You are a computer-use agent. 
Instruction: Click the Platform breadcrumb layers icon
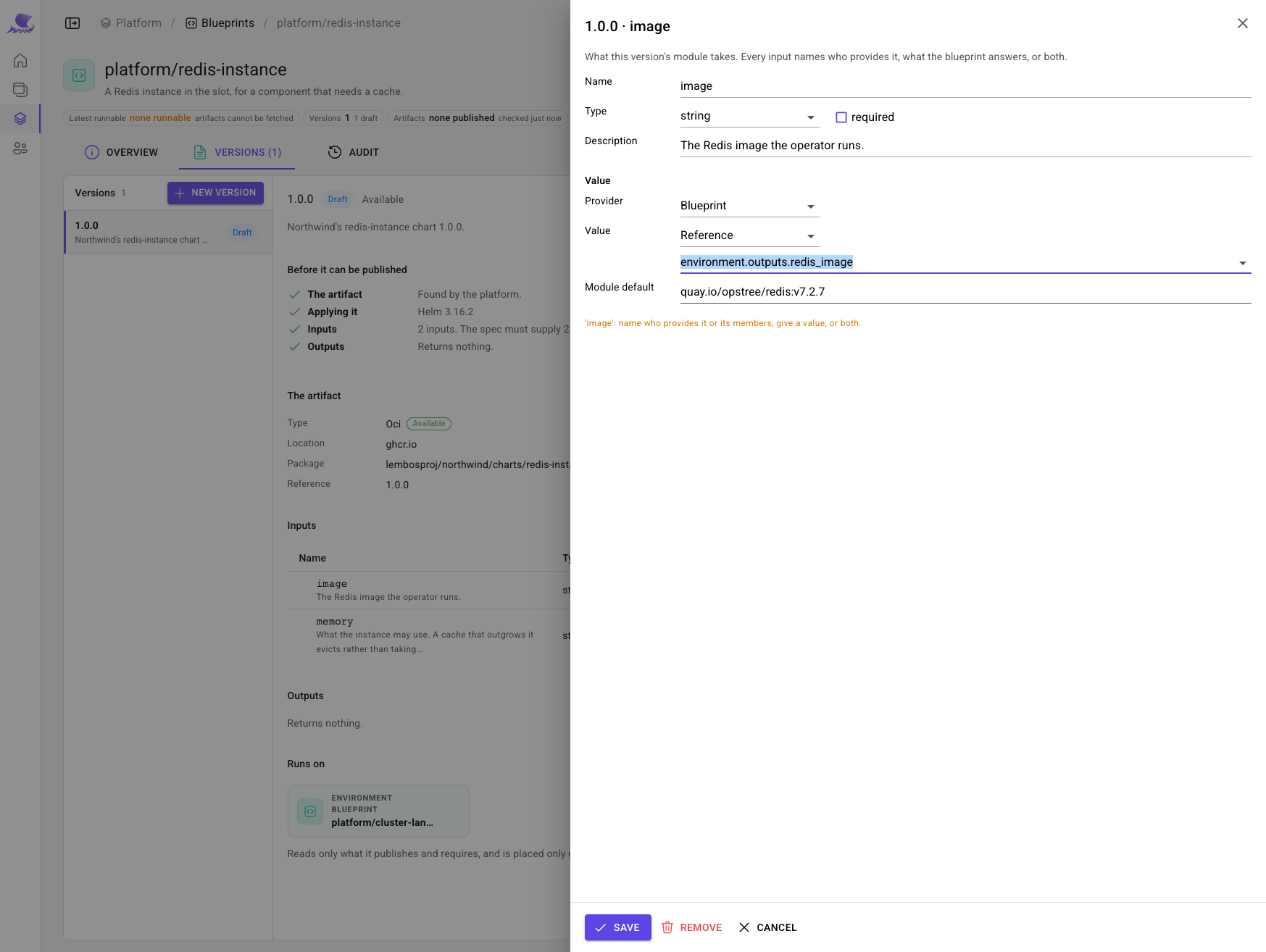coord(106,23)
